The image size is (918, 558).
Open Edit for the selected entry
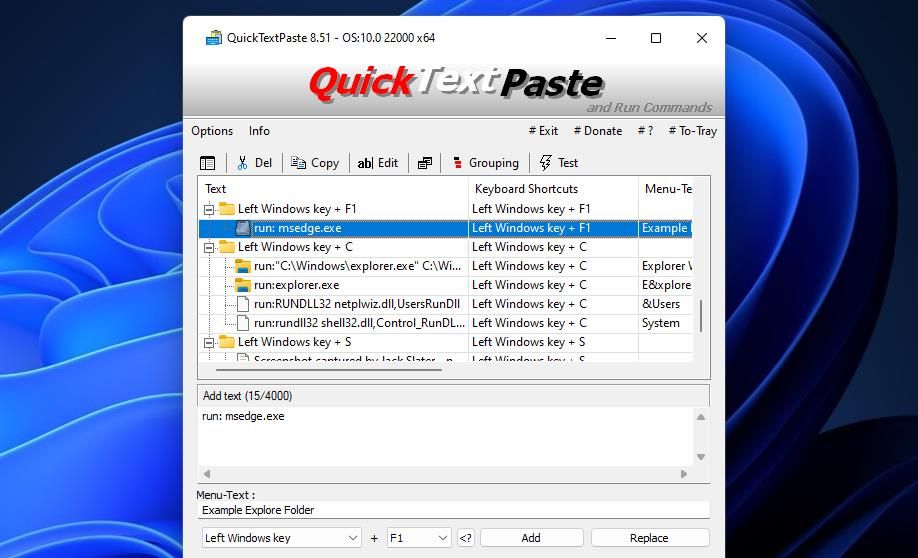point(378,163)
